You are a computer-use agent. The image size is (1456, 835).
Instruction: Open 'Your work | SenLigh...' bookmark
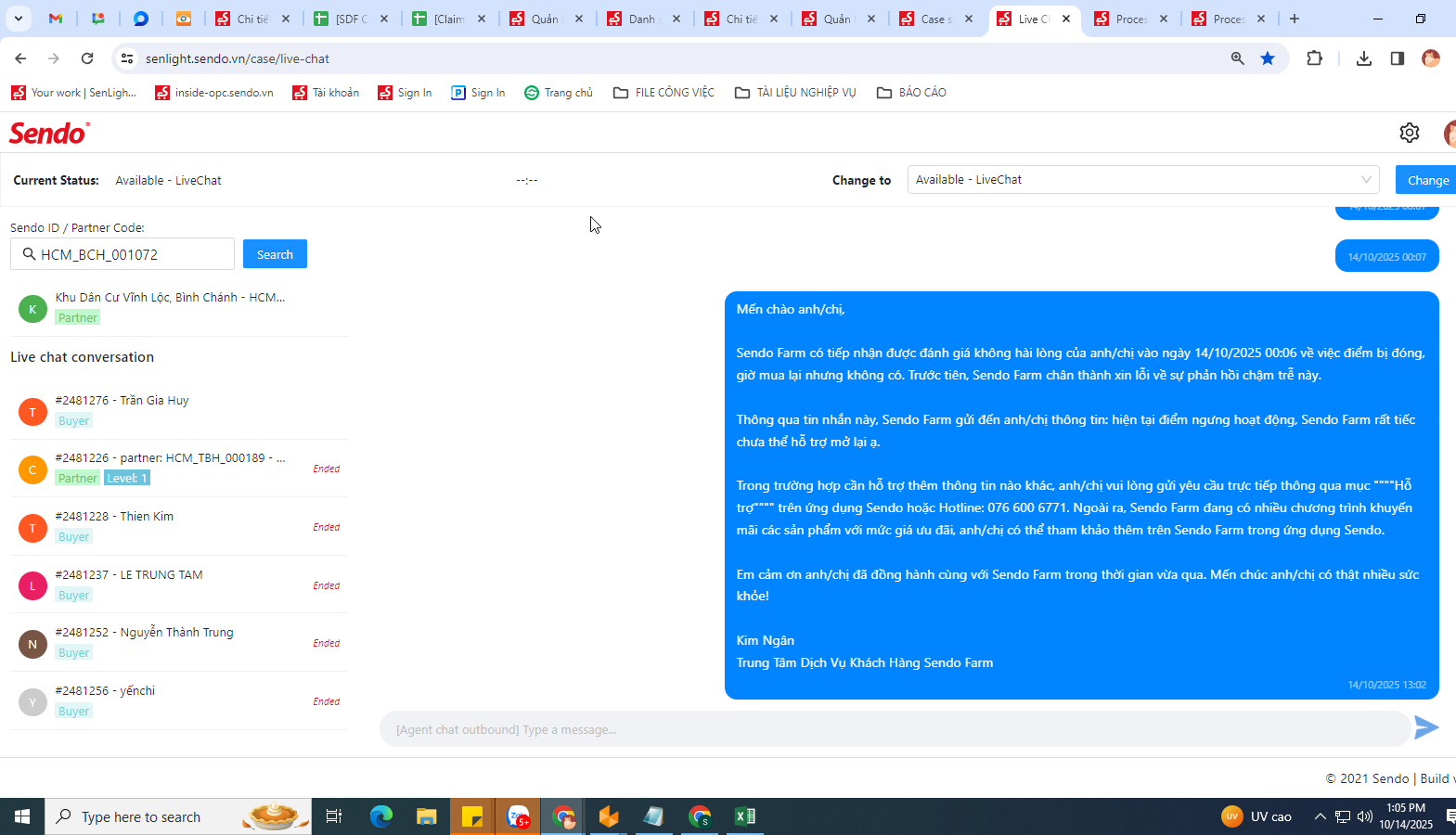point(73,93)
